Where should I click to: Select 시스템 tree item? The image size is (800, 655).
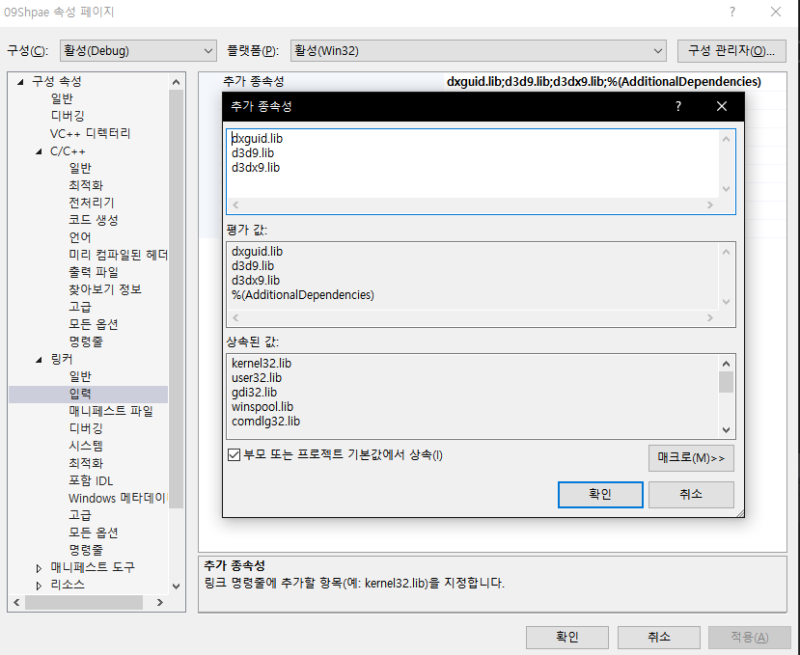[x=86, y=446]
